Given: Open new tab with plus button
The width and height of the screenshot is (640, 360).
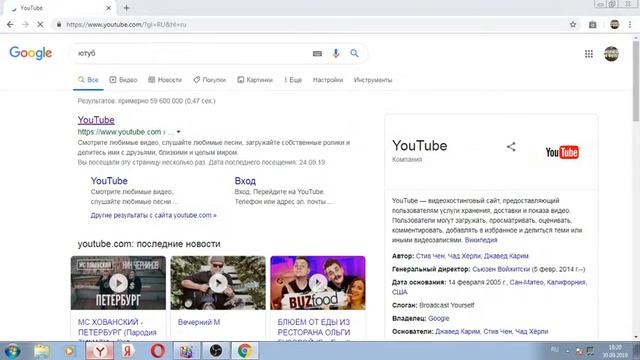Looking at the screenshot, I should pos(127,8).
